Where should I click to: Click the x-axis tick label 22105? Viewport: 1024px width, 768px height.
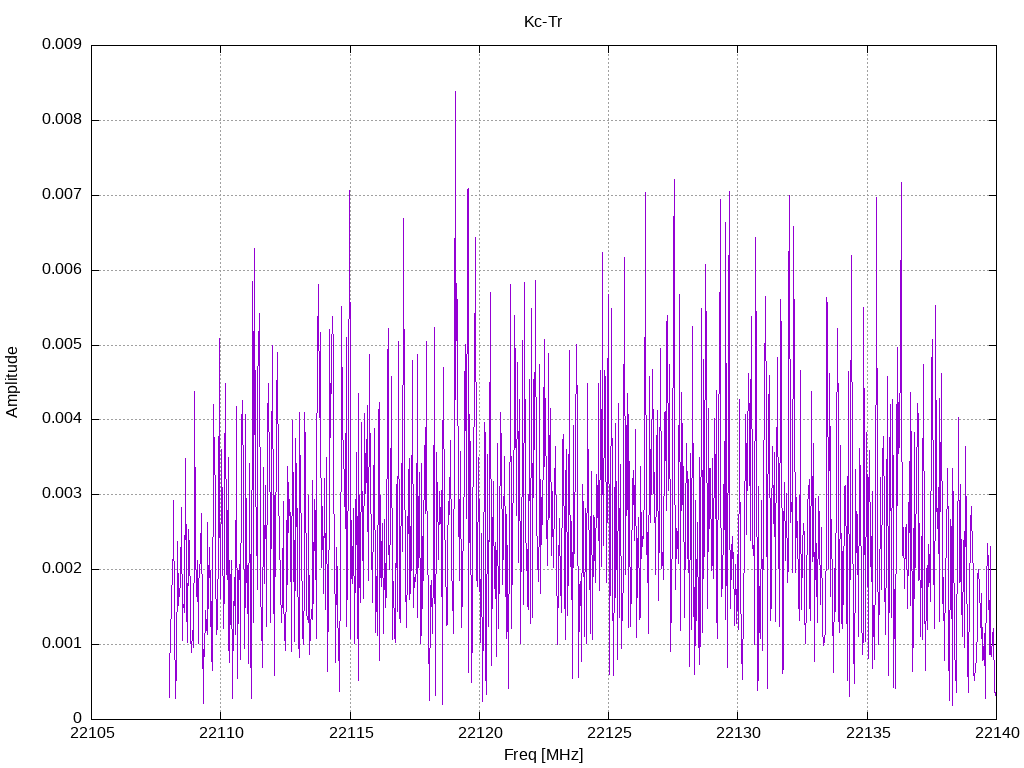pyautogui.click(x=91, y=733)
